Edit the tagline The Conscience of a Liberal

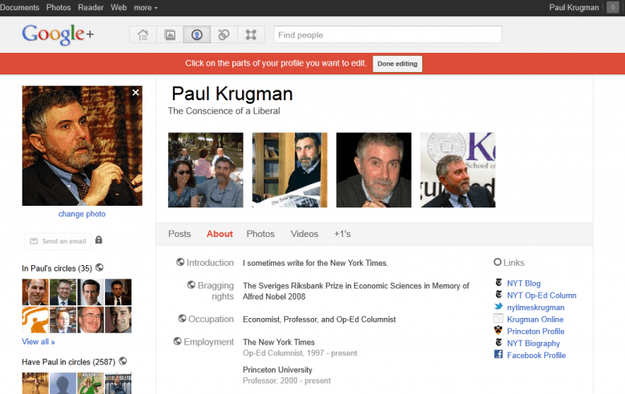224,111
